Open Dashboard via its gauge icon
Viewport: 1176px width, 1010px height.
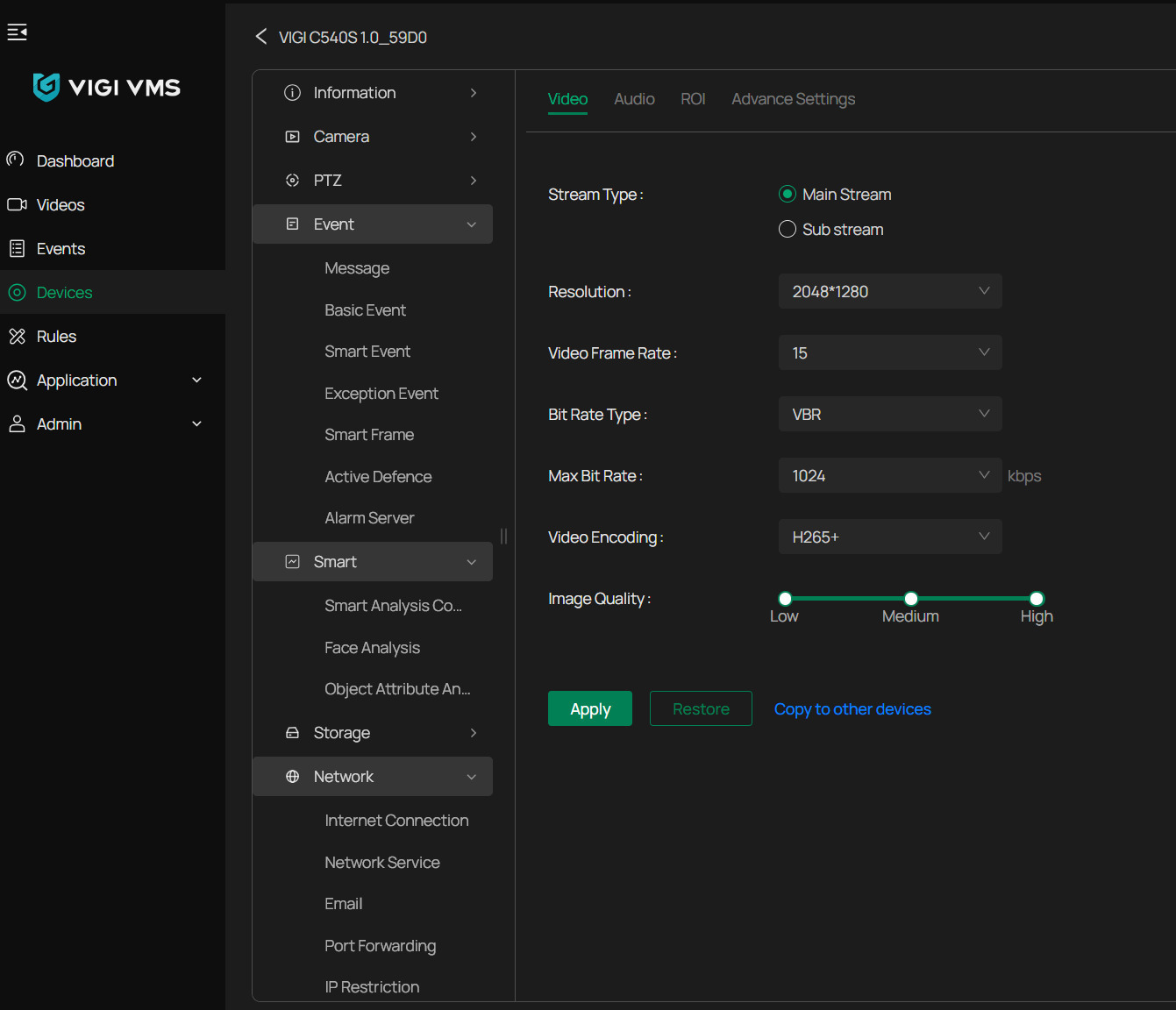point(16,160)
